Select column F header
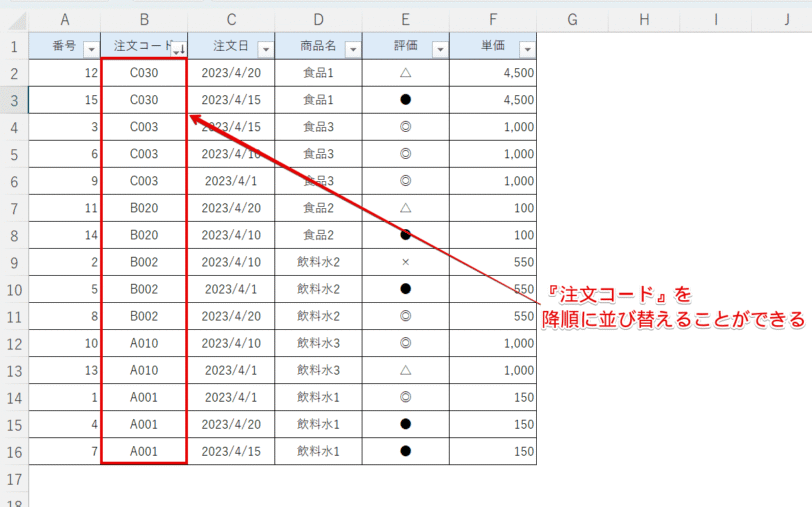 pos(493,20)
